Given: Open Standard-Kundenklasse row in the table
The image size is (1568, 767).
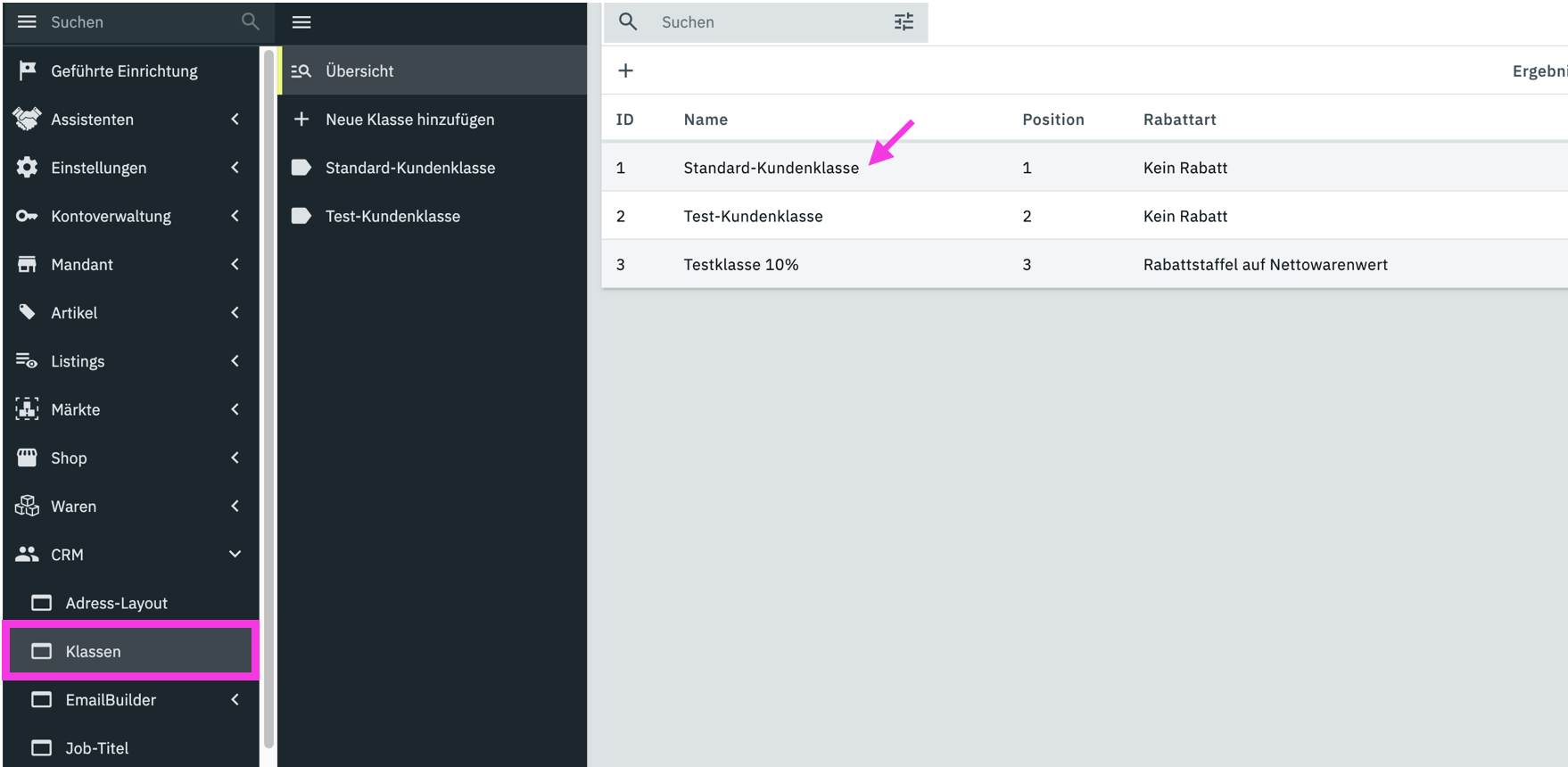Looking at the screenshot, I should (771, 168).
